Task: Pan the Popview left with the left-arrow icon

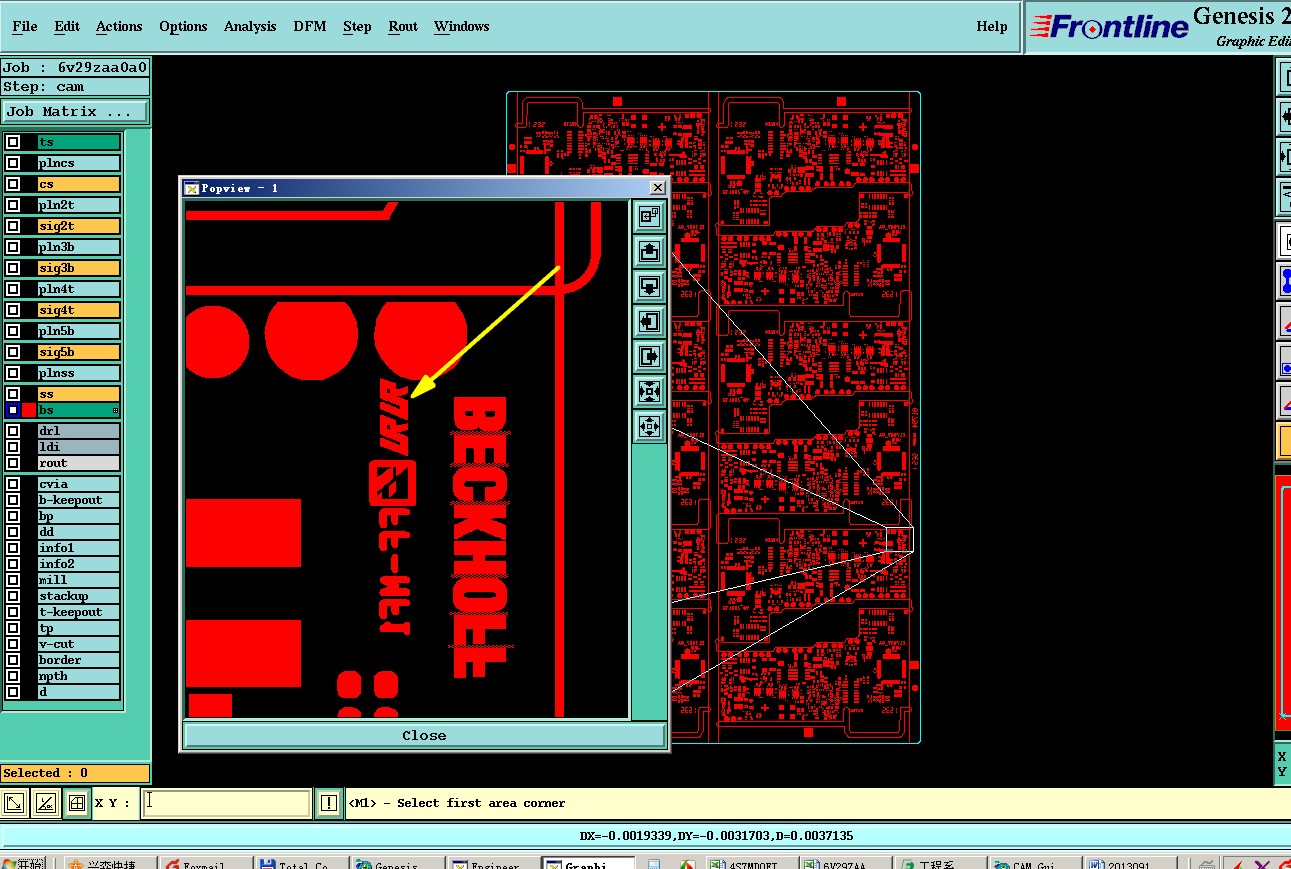Action: tap(650, 322)
